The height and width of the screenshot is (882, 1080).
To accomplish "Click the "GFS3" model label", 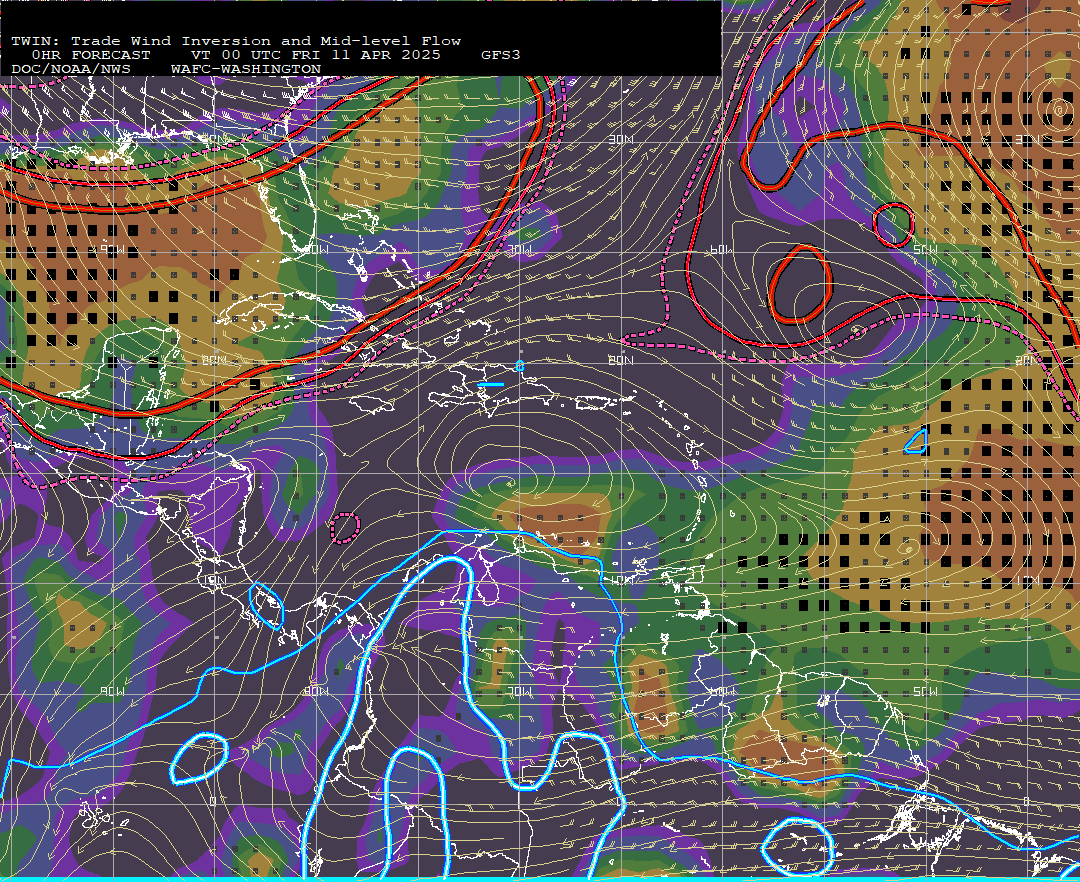I will (501, 54).
